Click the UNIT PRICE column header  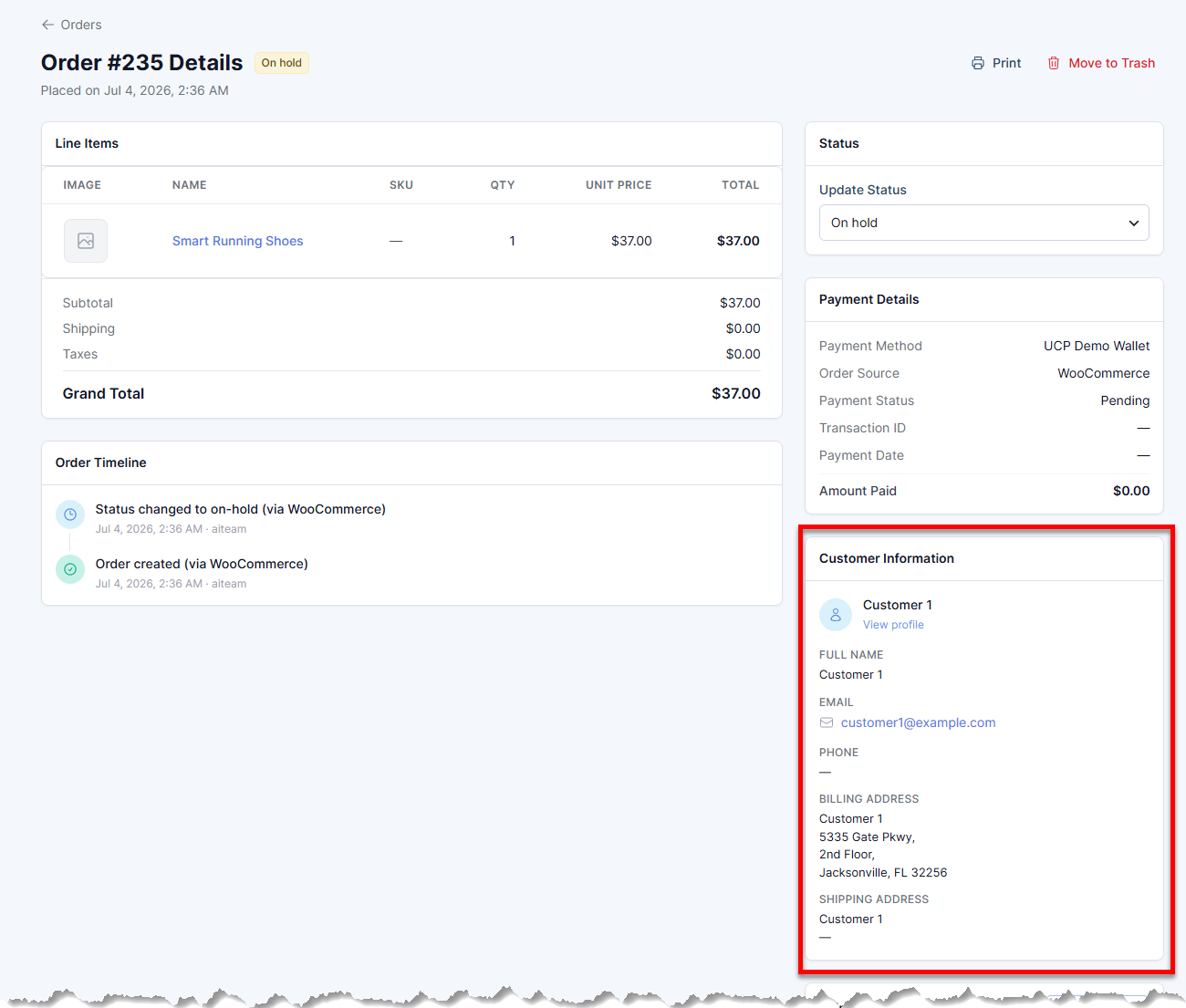[x=619, y=185]
